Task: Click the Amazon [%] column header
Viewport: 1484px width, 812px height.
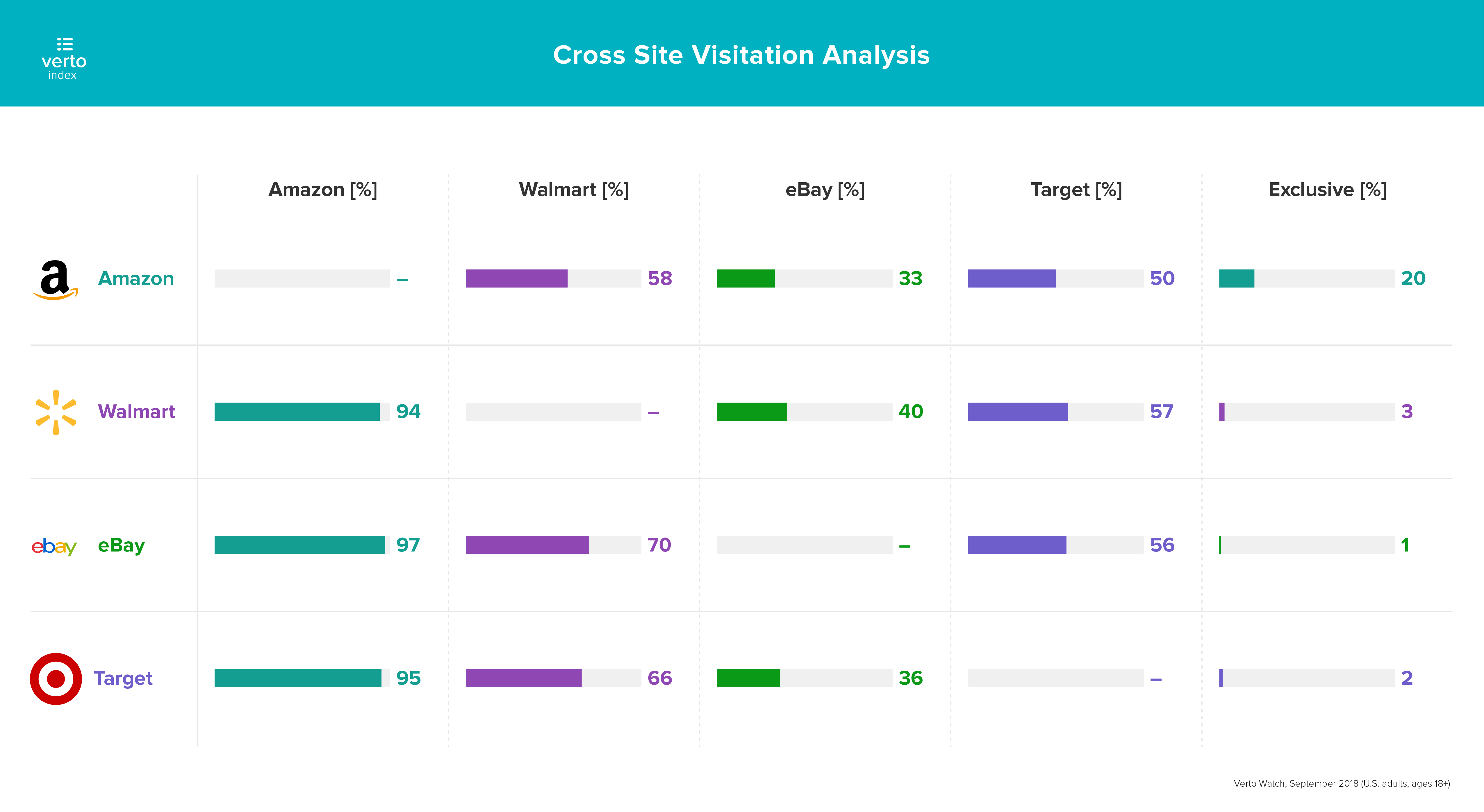Action: tap(323, 190)
